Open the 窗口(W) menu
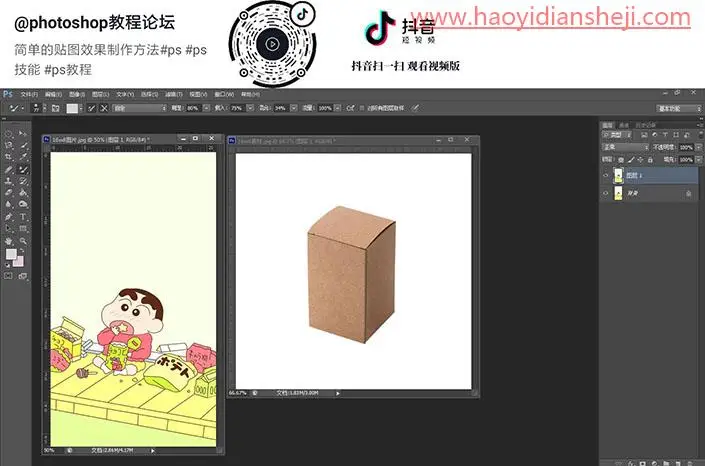This screenshot has height=466, width=705. point(223,94)
